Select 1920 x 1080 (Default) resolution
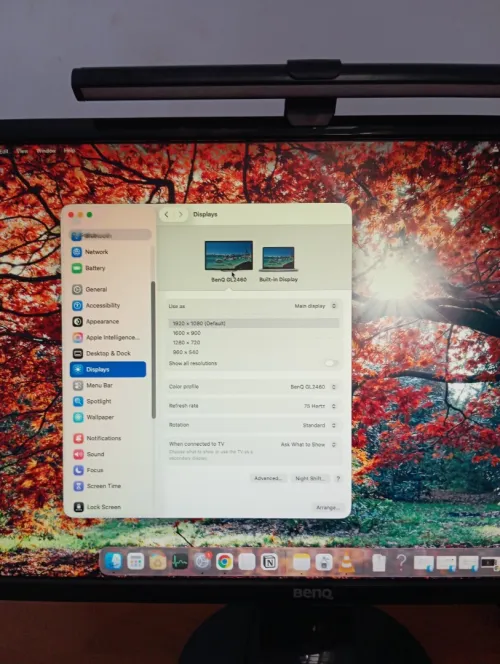 point(254,323)
